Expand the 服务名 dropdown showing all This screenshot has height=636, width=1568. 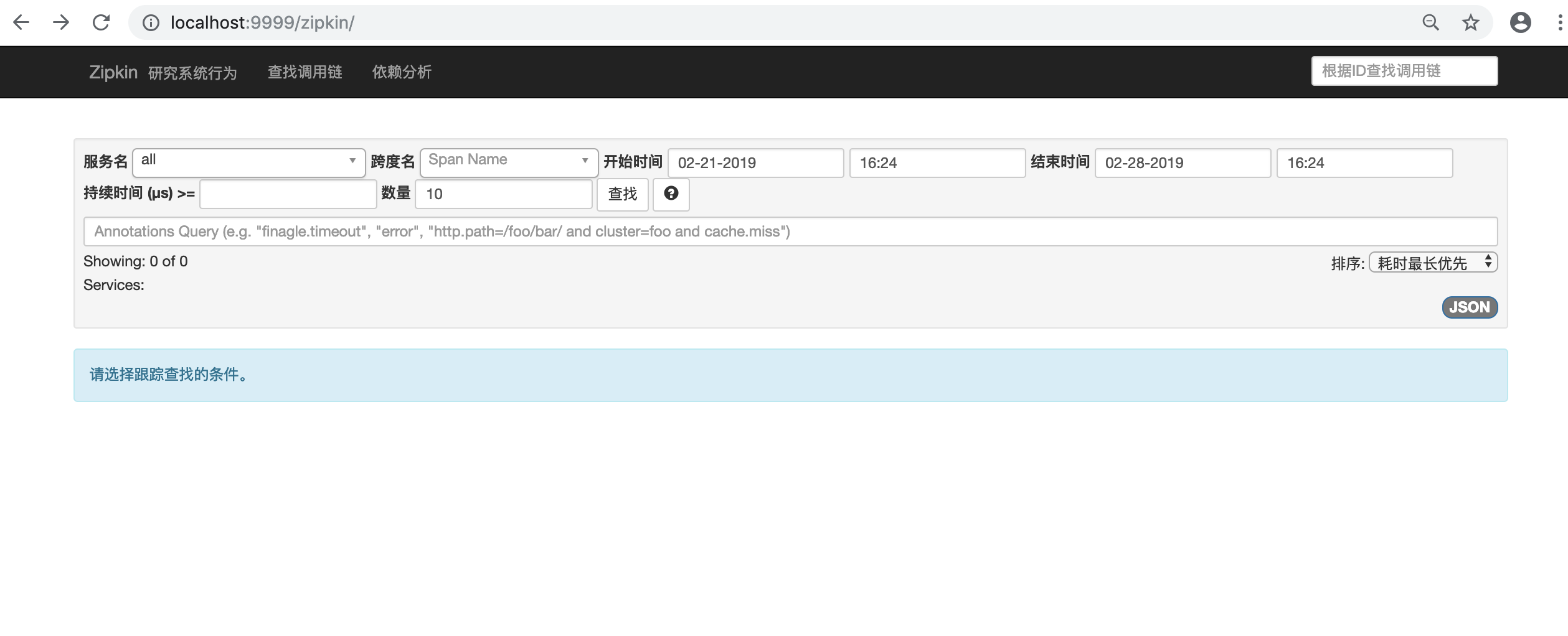(249, 162)
